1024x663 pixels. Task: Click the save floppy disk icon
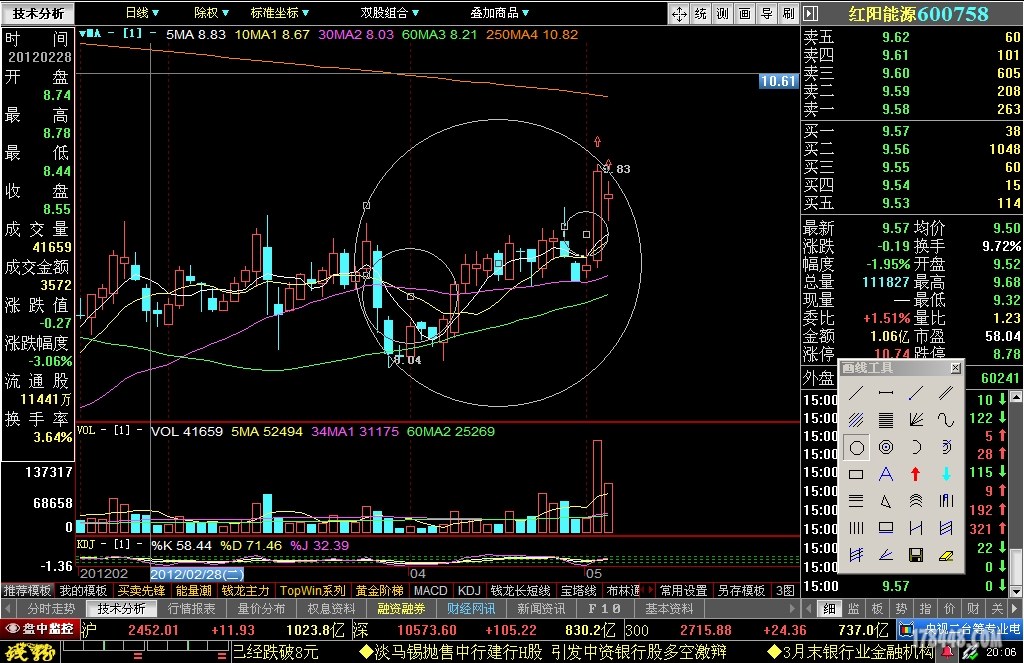915,555
